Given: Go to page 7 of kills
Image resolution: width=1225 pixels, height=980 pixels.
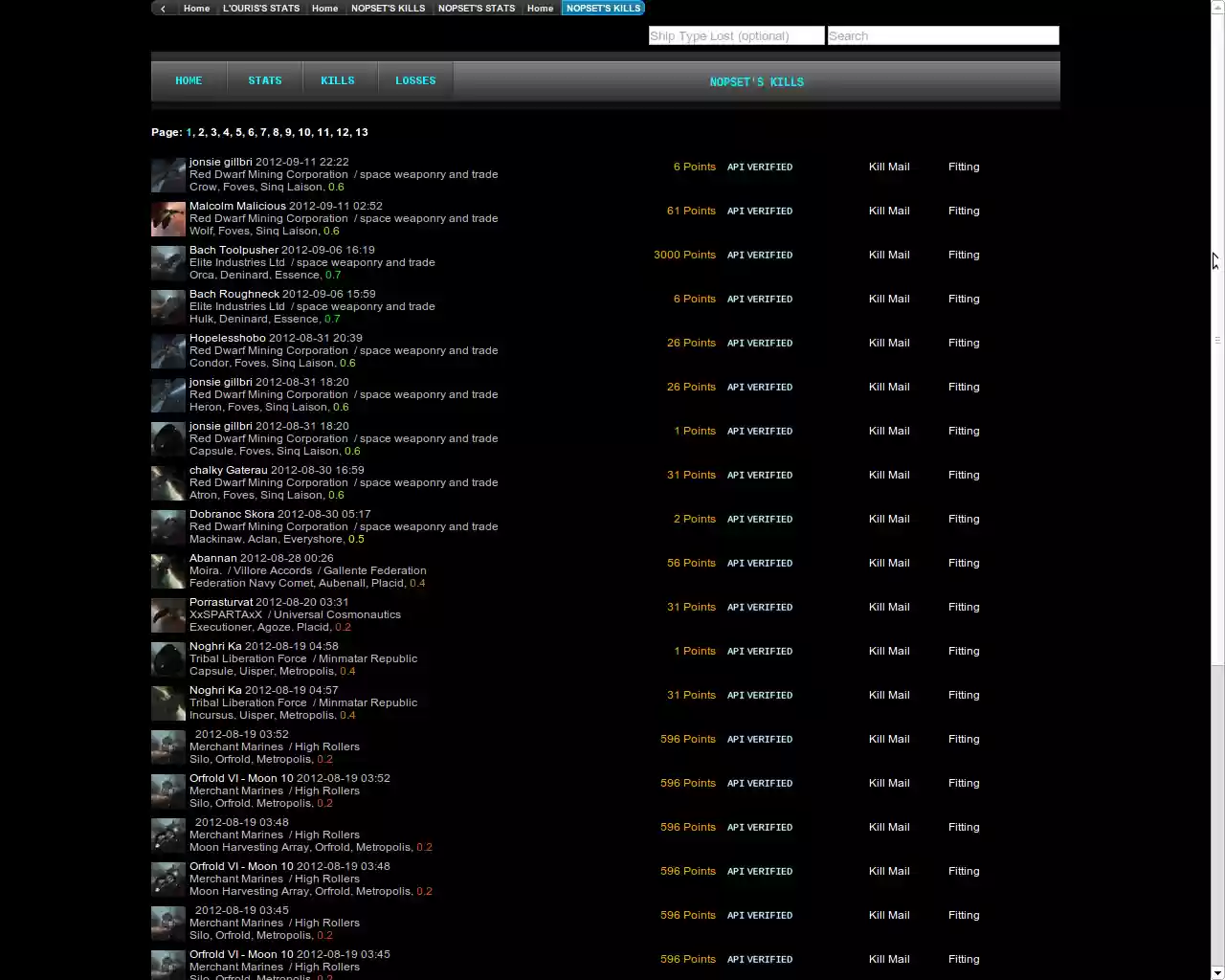Looking at the screenshot, I should point(263,132).
